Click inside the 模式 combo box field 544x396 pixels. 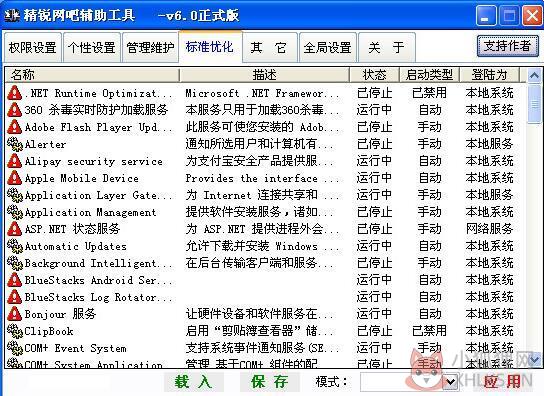(x=402, y=382)
